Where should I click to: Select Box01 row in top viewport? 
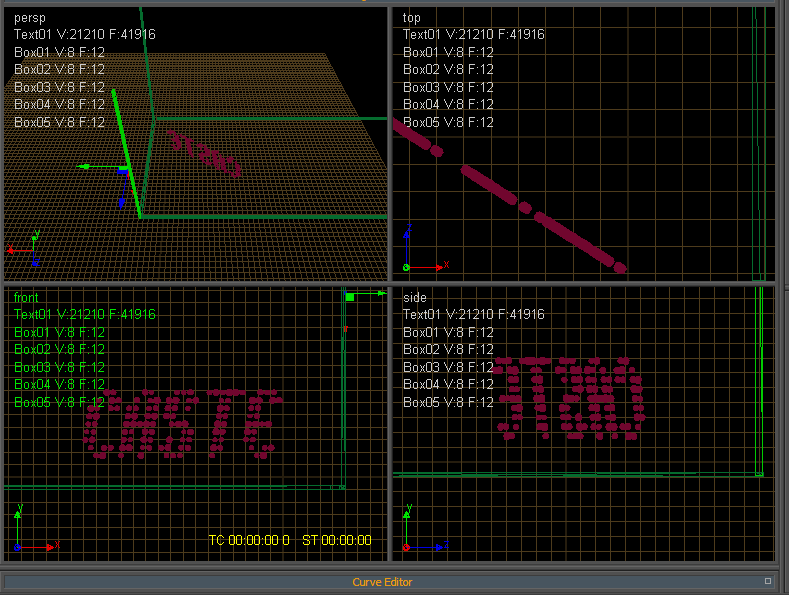[x=448, y=52]
